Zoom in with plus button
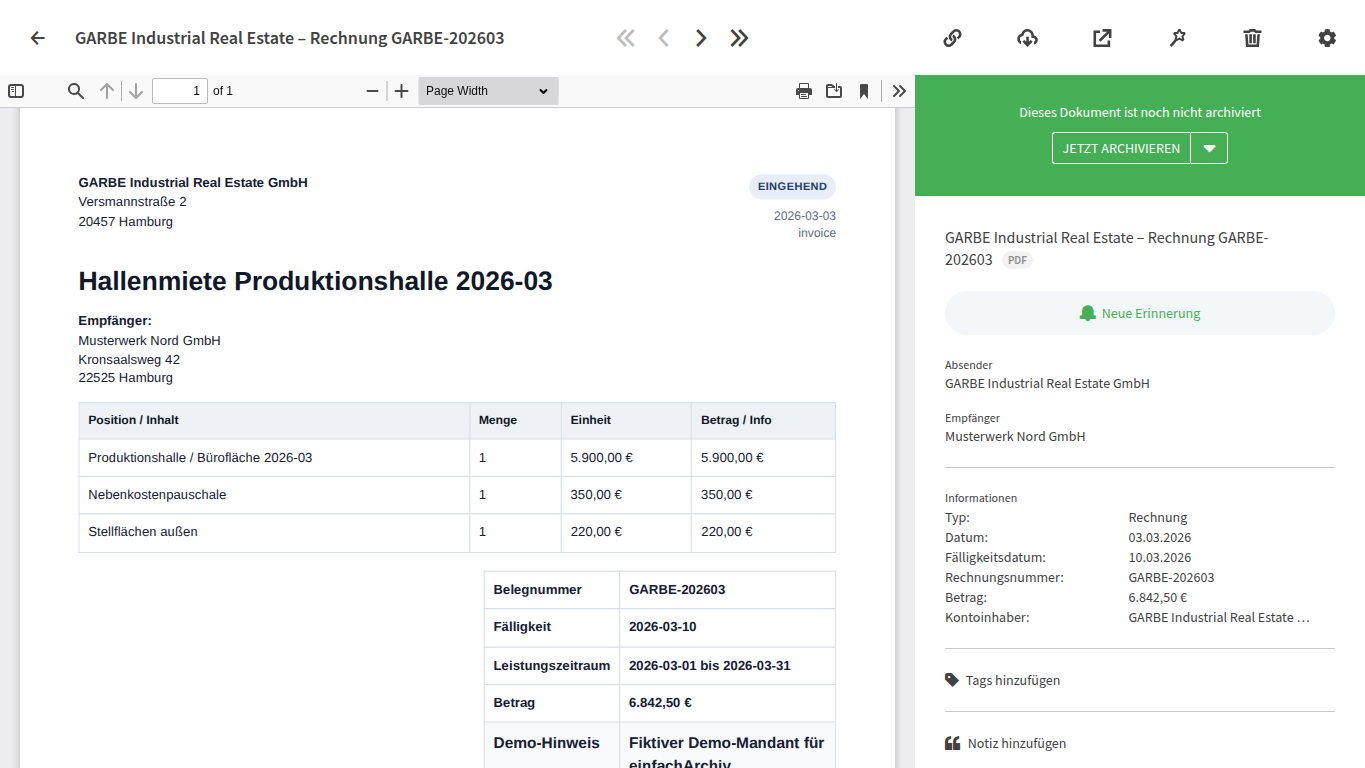Viewport: 1365px width, 768px height. pyautogui.click(x=402, y=91)
